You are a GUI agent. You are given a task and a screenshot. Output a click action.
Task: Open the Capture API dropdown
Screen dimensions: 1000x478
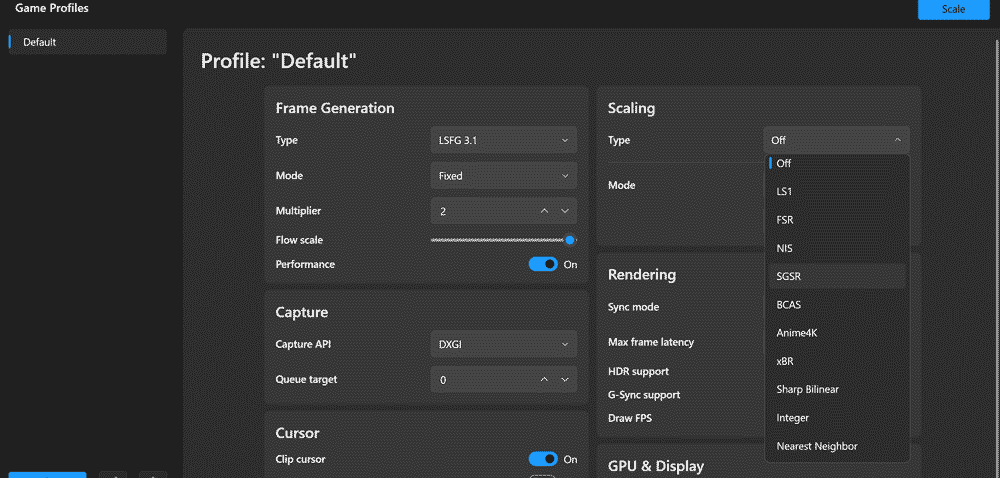503,345
